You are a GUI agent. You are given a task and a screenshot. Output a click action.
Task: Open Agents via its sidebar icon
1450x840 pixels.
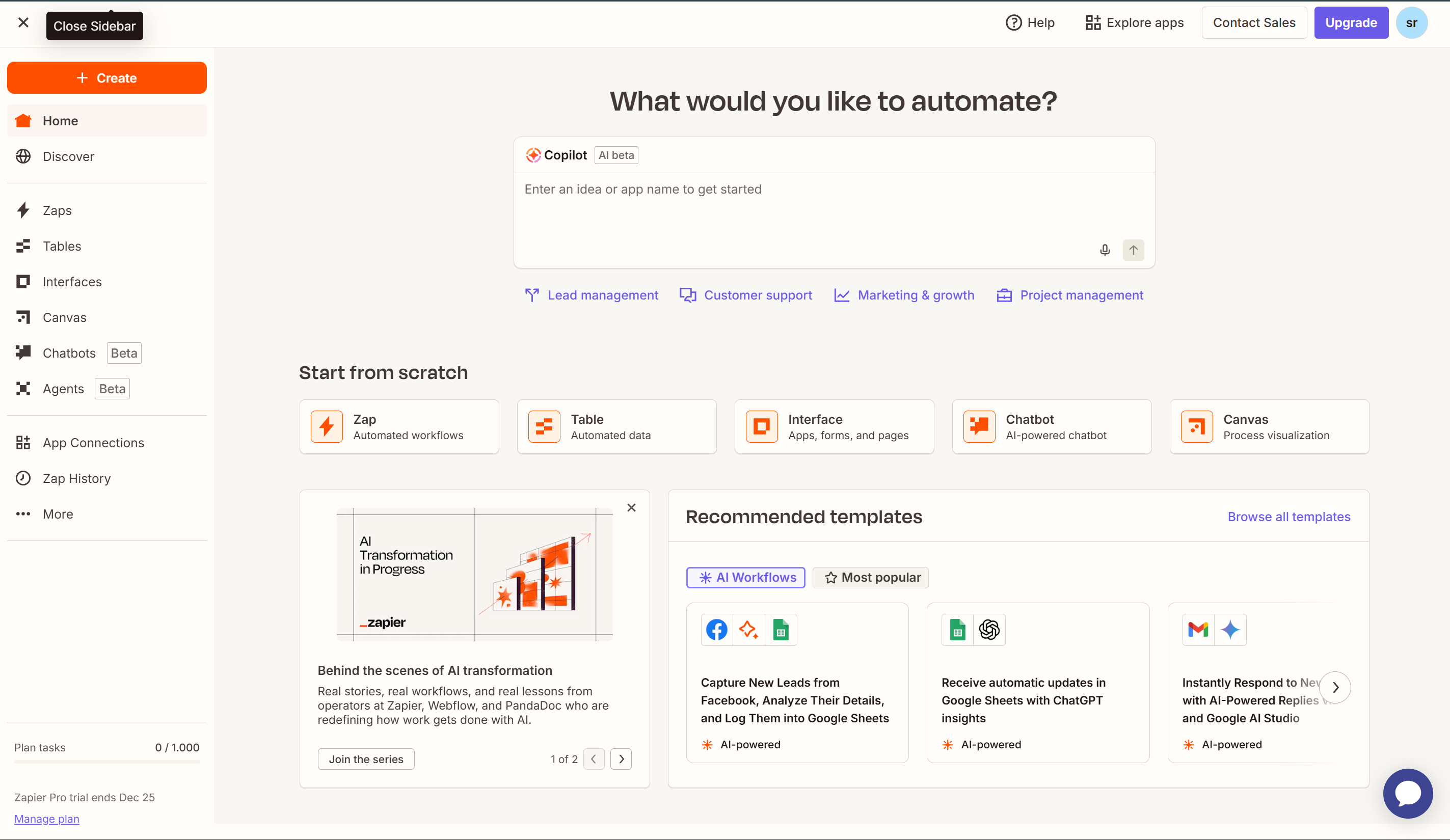pyautogui.click(x=23, y=388)
